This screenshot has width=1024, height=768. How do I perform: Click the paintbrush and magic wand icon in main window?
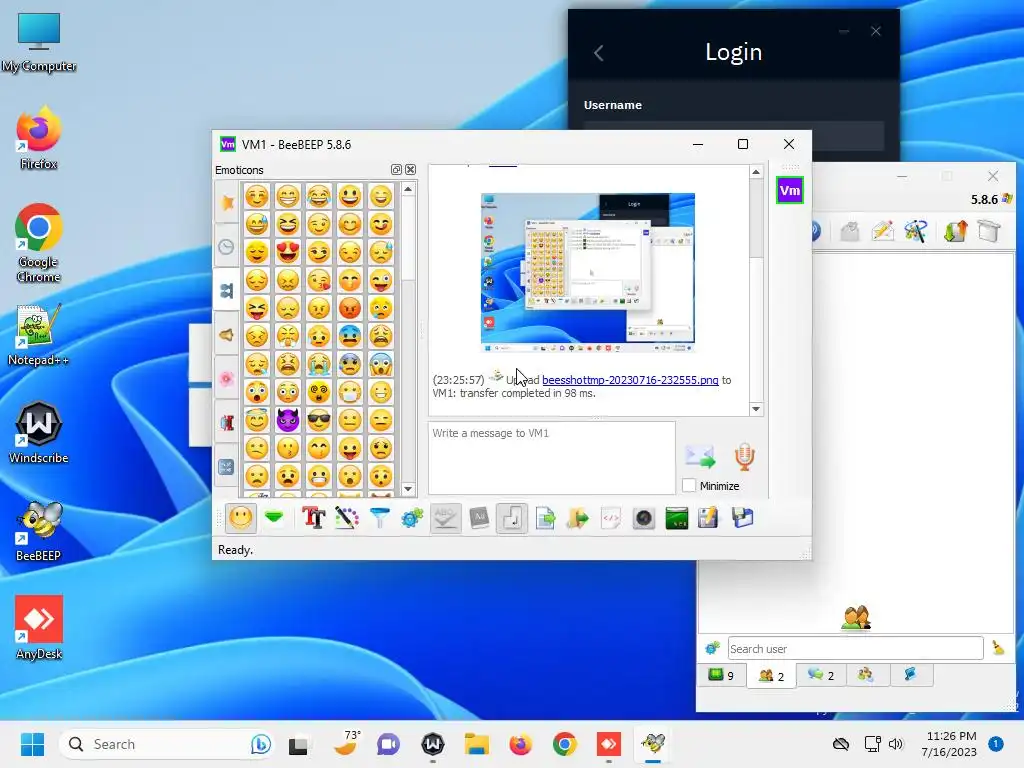pos(916,231)
